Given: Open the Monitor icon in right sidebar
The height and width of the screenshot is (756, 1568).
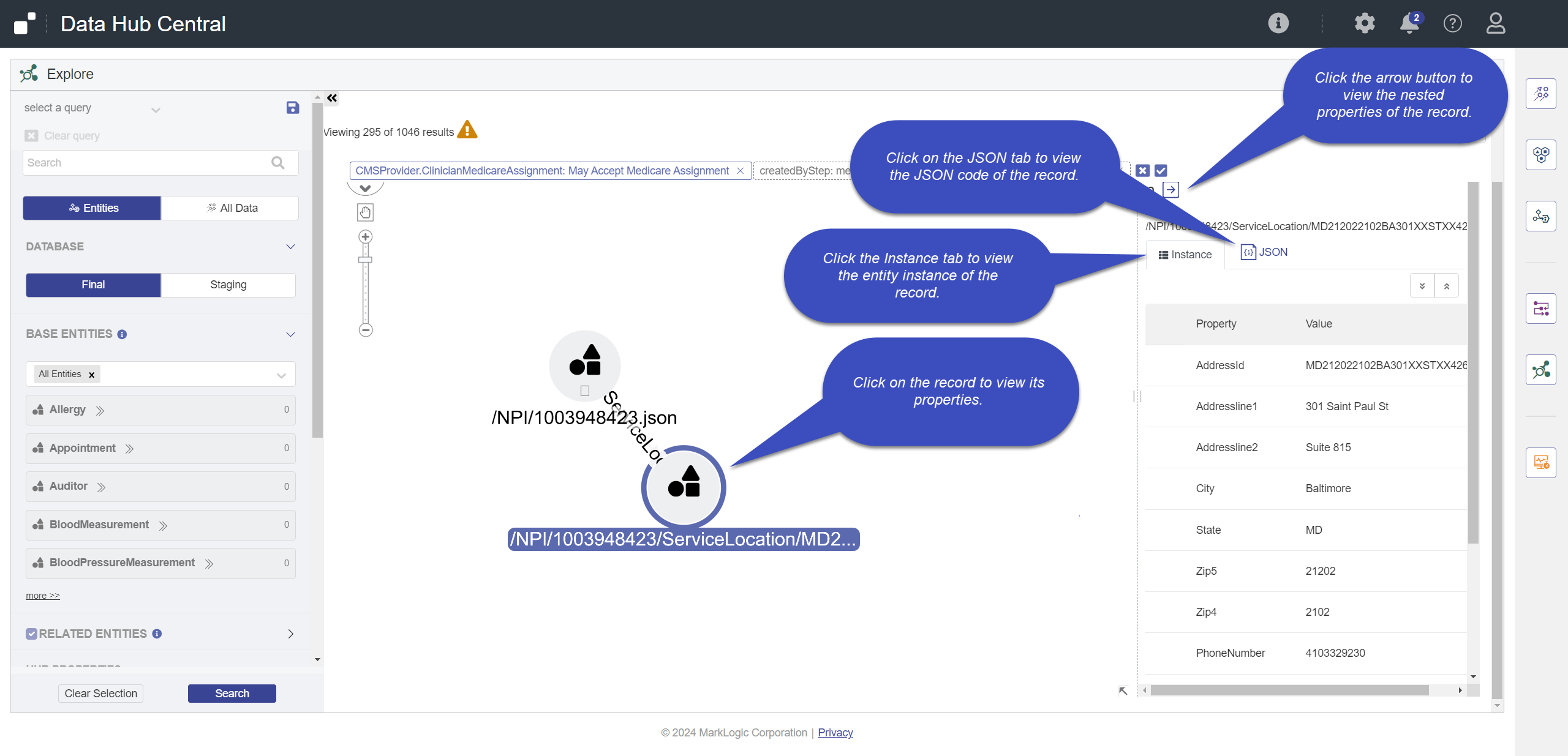Looking at the screenshot, I should click(1542, 462).
